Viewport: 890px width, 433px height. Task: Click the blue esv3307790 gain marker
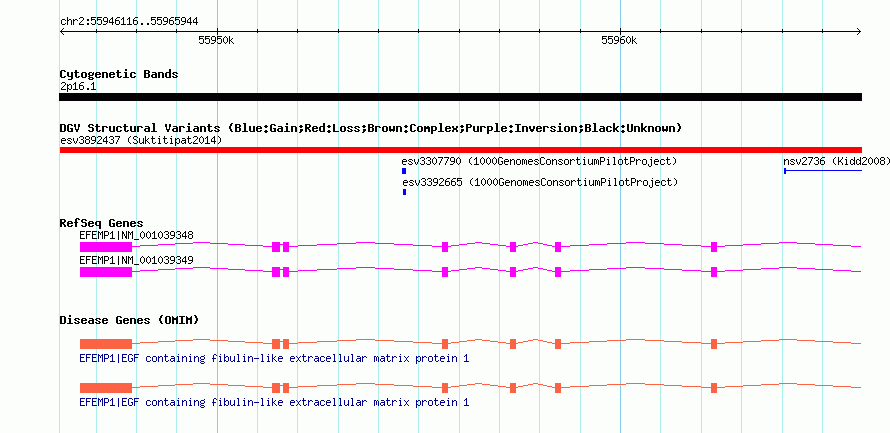pyautogui.click(x=404, y=171)
